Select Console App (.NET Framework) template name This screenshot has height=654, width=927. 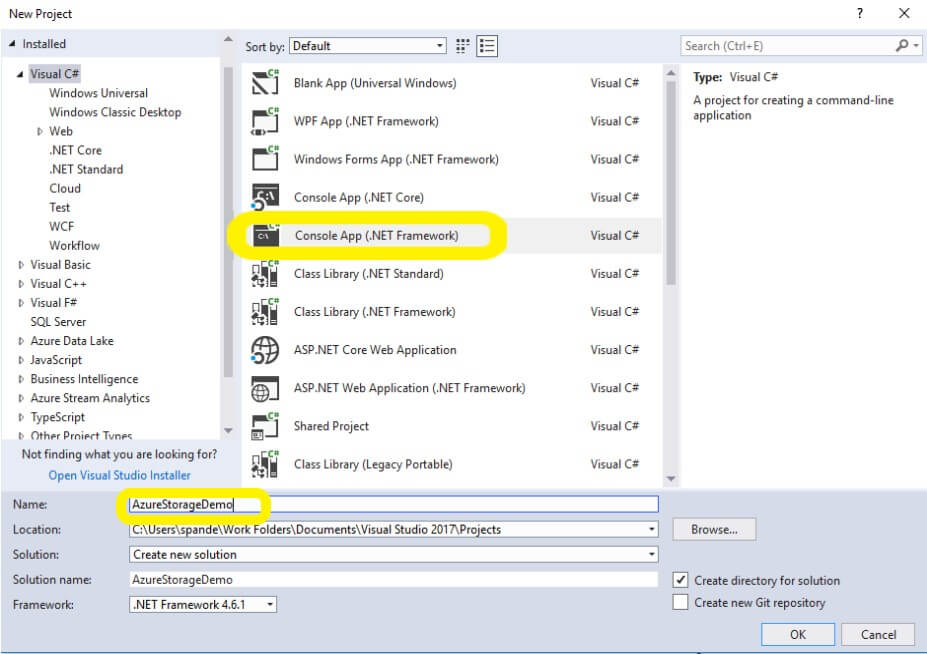(377, 235)
